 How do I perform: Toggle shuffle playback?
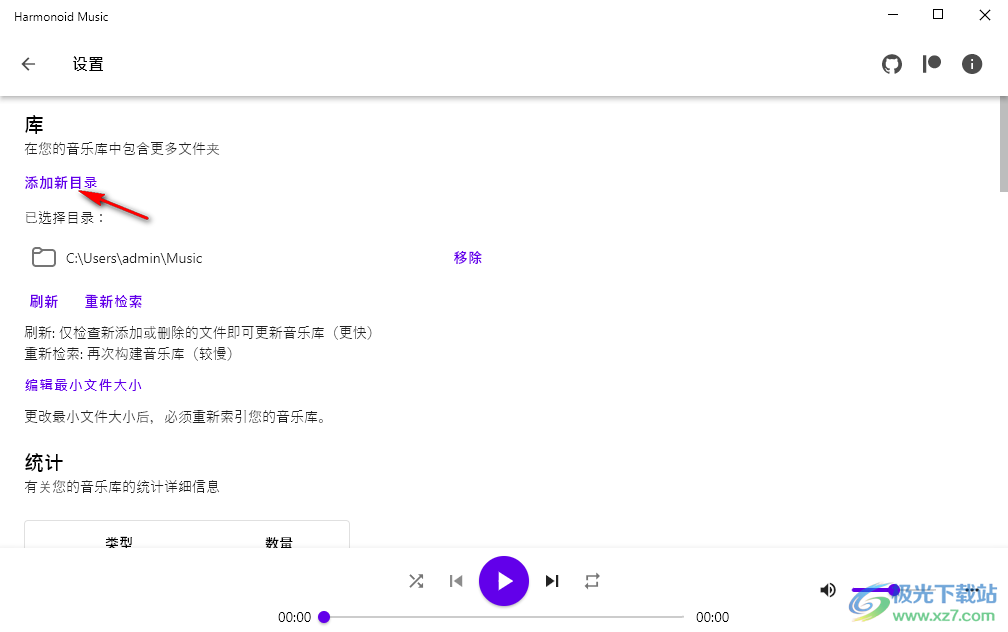point(416,581)
